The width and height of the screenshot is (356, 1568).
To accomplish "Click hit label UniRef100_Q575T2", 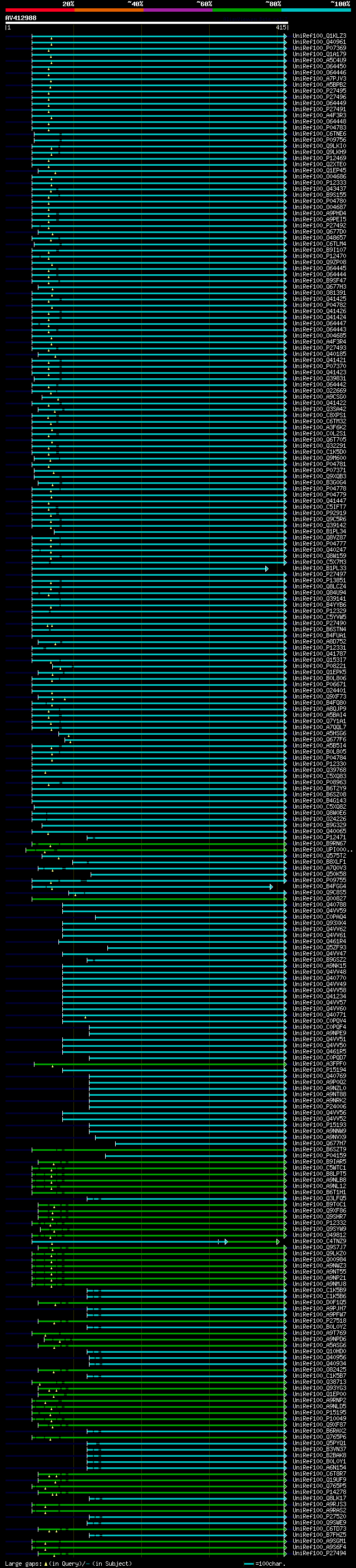I will [x=319, y=856].
